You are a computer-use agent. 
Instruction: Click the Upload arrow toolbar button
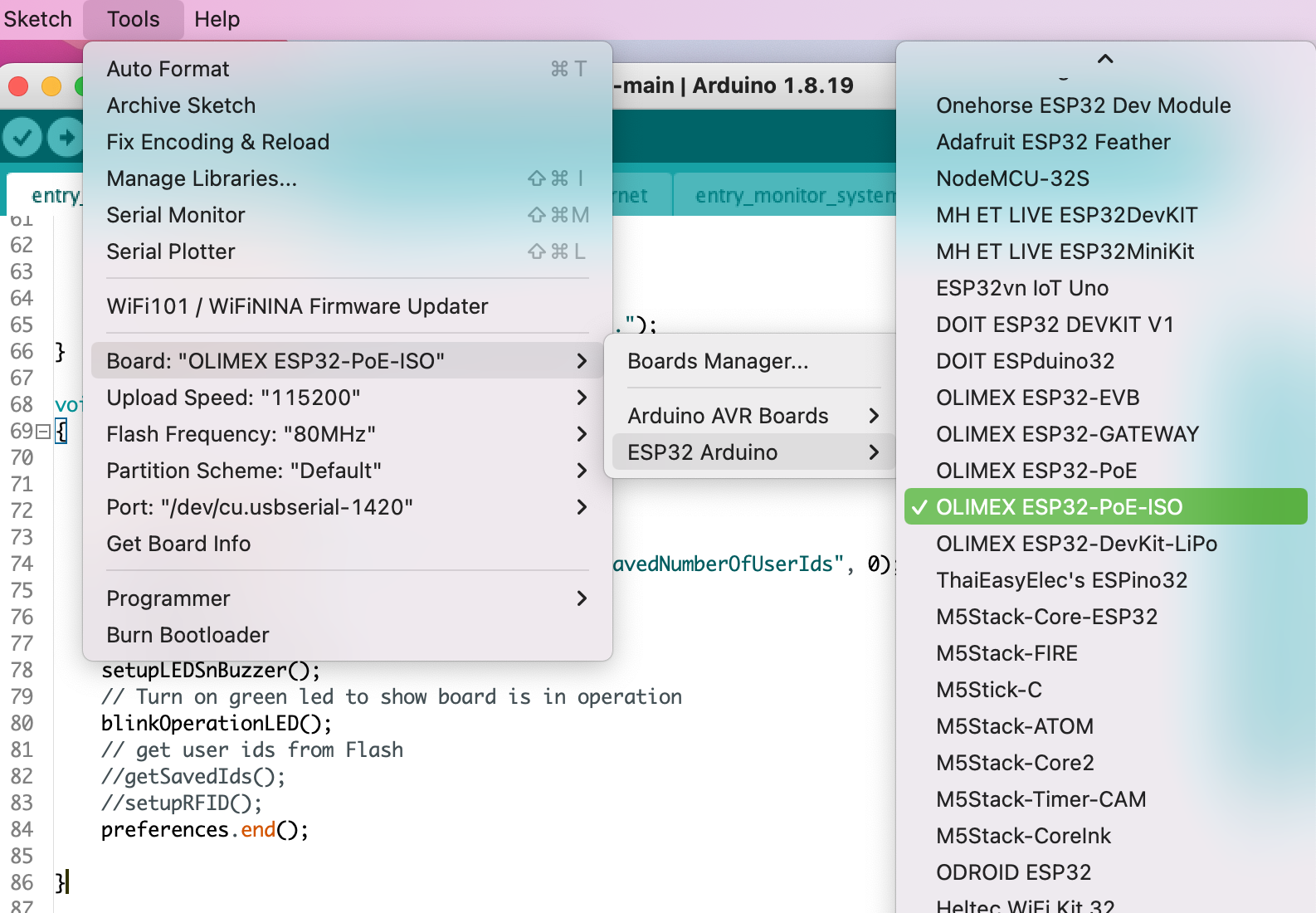coord(66,137)
